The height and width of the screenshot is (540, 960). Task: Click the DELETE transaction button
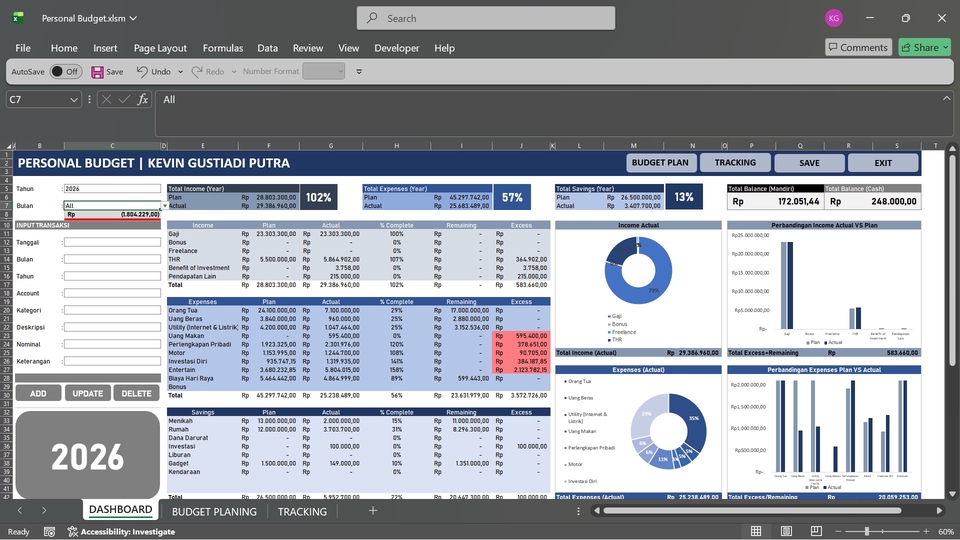tap(136, 393)
